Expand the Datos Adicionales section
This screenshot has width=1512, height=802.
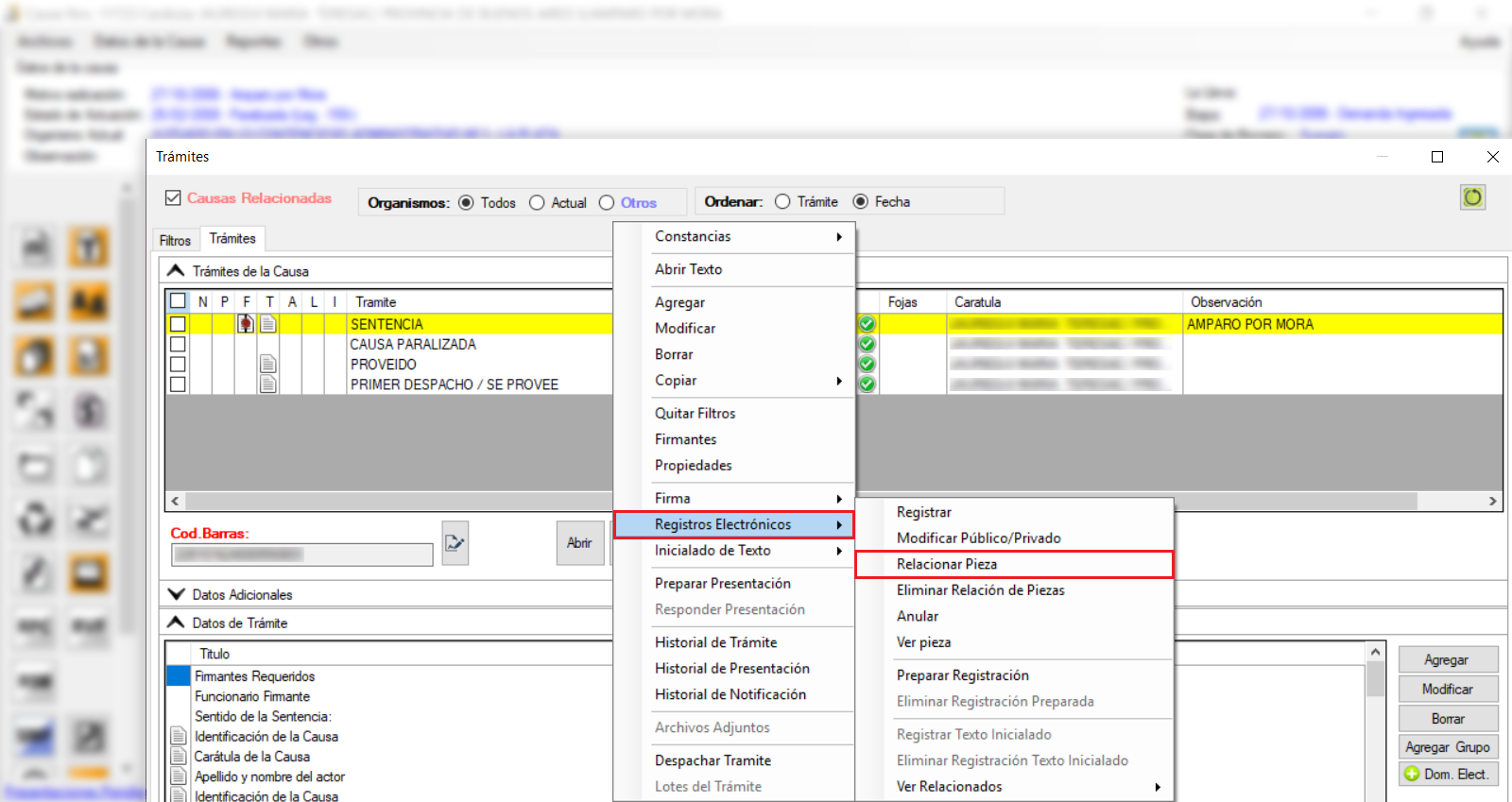pos(176,594)
